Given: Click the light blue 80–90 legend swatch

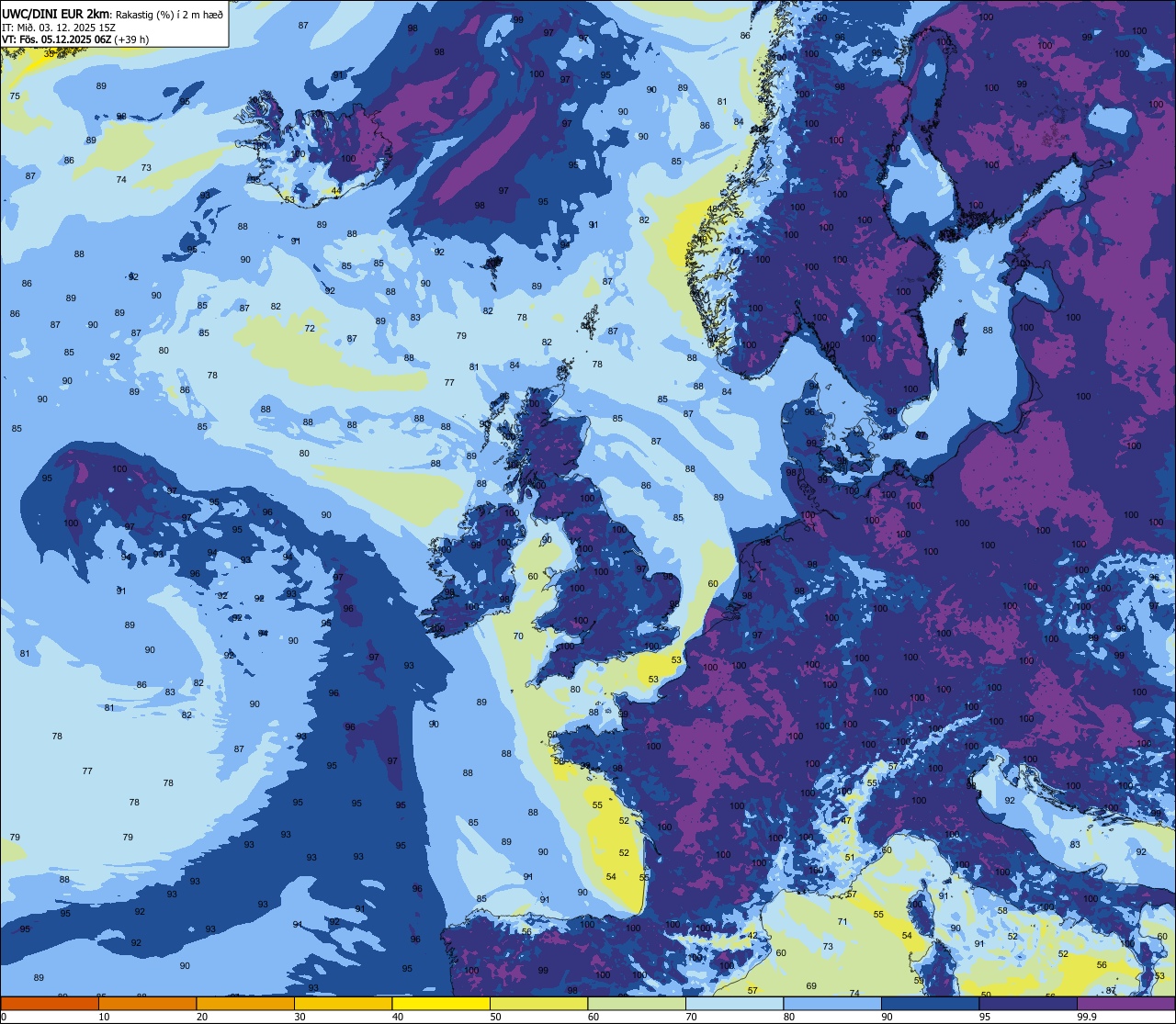Looking at the screenshot, I should pos(832,1003).
